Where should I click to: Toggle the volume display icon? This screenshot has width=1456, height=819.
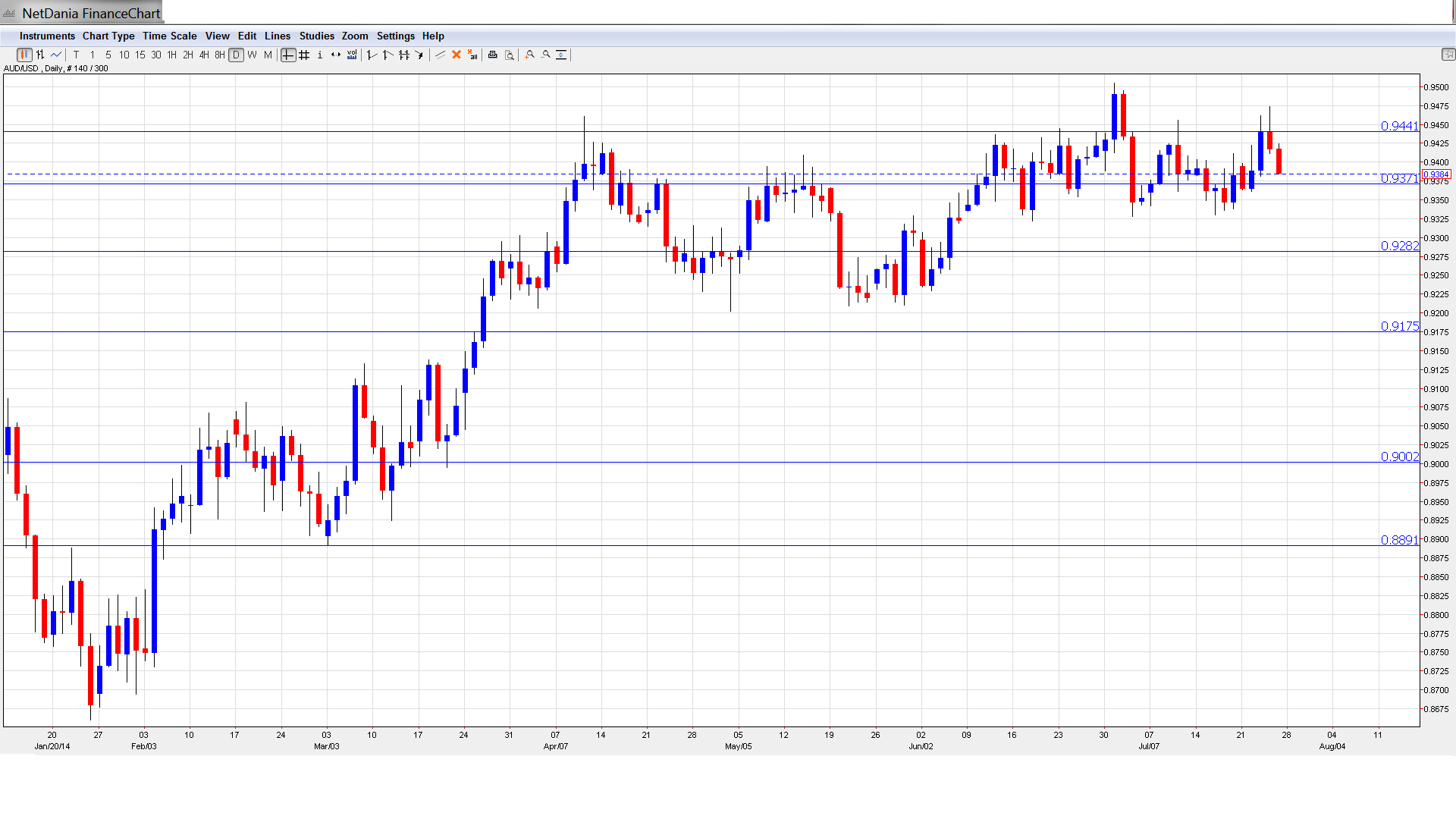coord(352,55)
